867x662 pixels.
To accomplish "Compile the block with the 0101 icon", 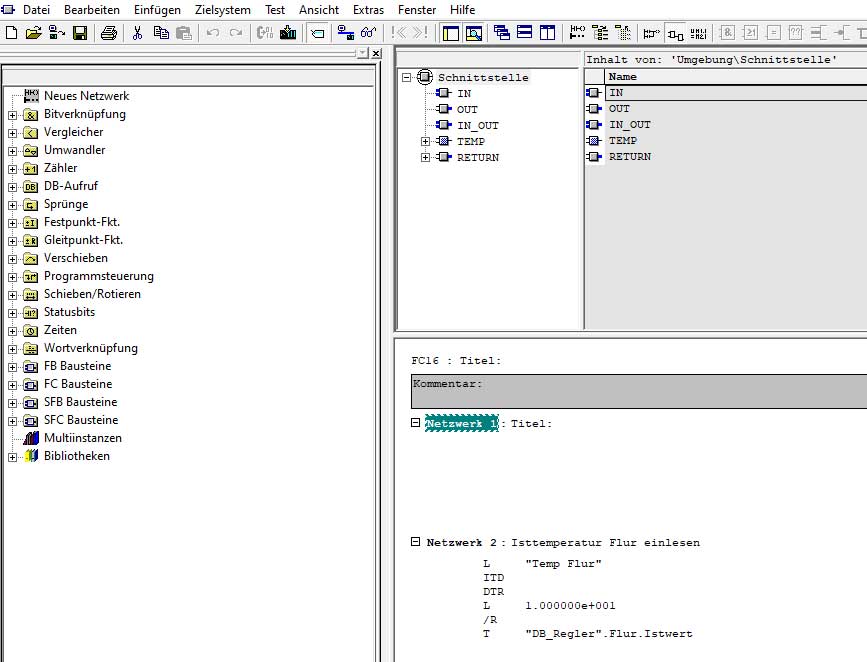I will tap(265, 33).
